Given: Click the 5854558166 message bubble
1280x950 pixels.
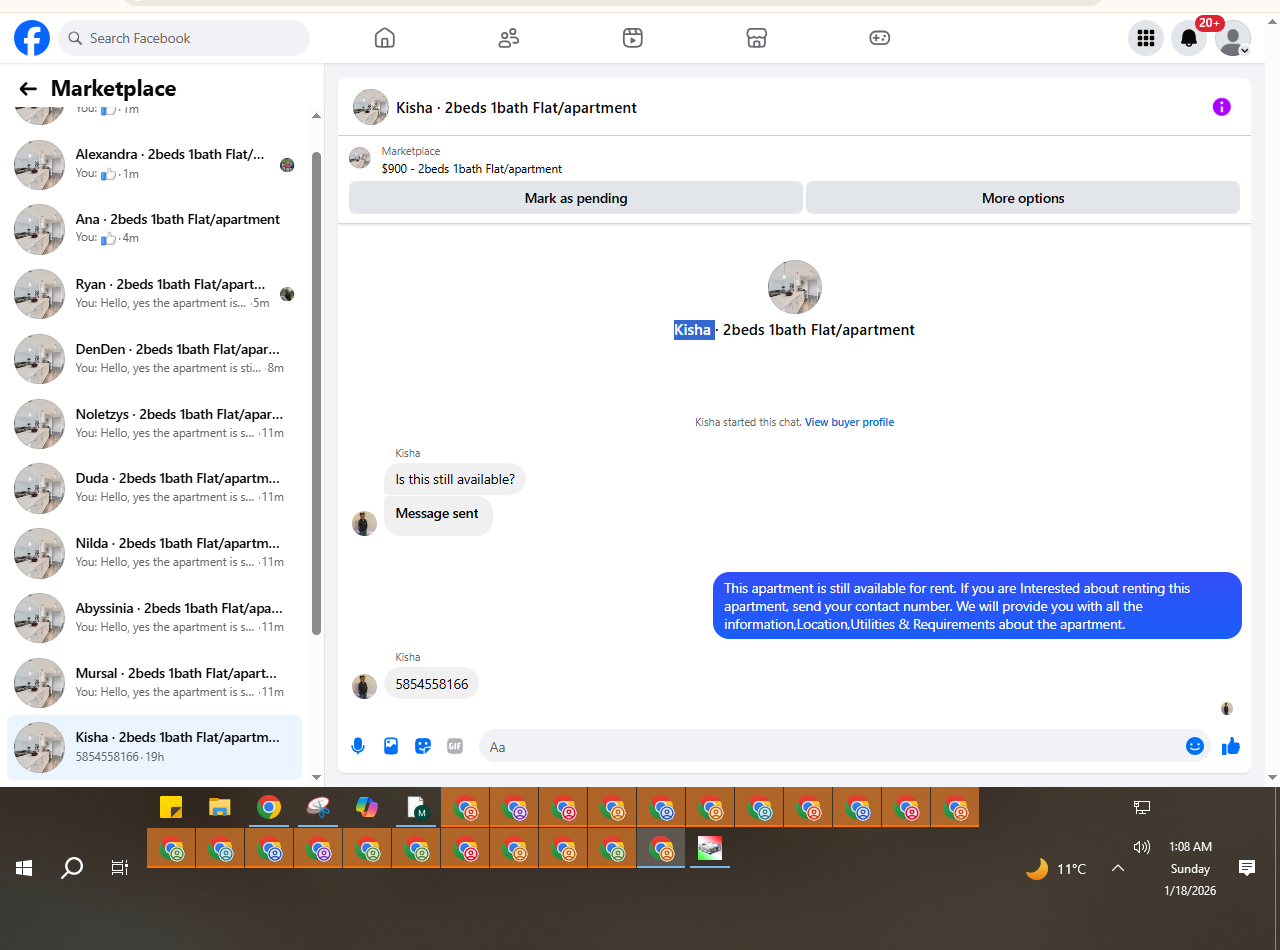Looking at the screenshot, I should [432, 684].
